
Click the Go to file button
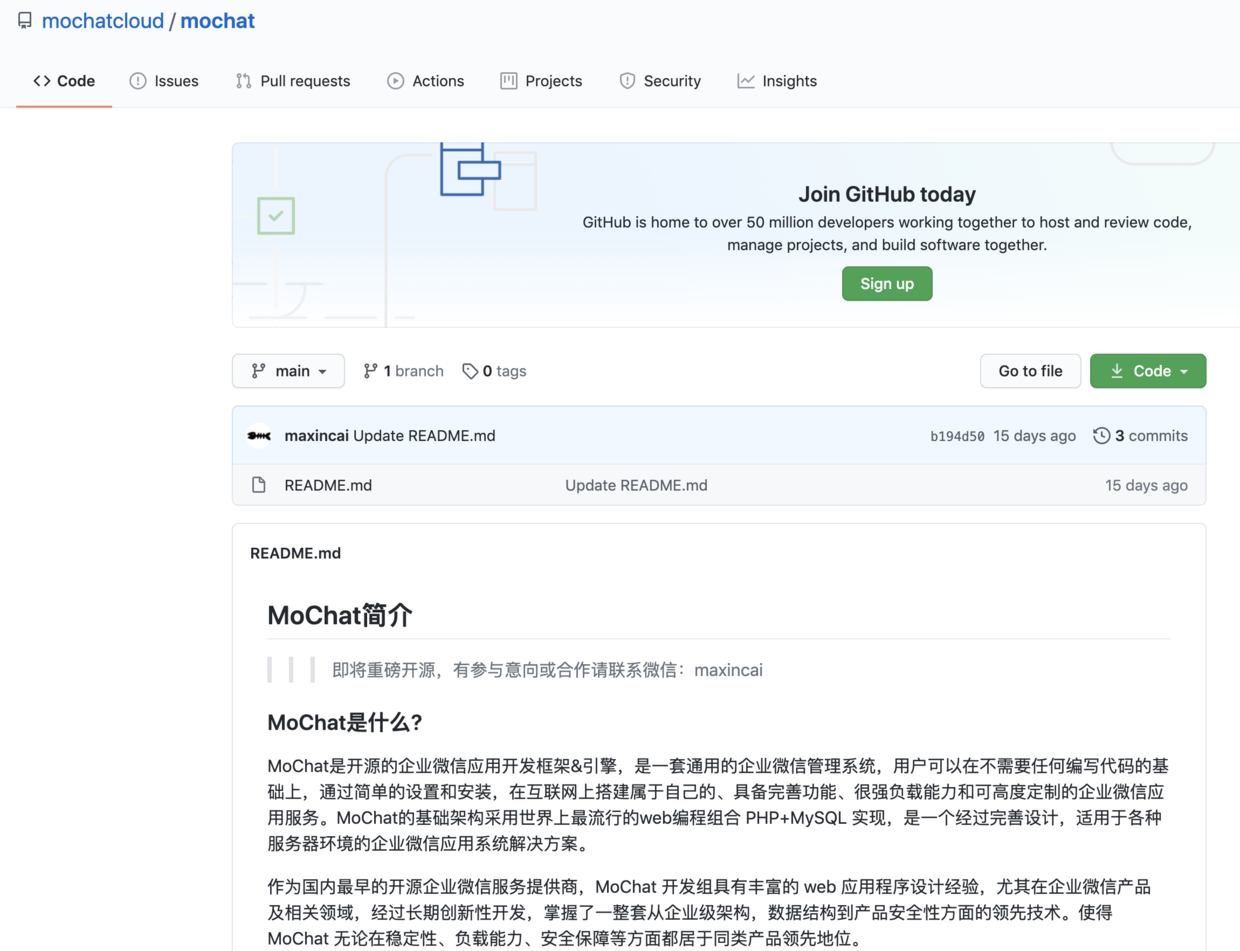coord(1030,371)
